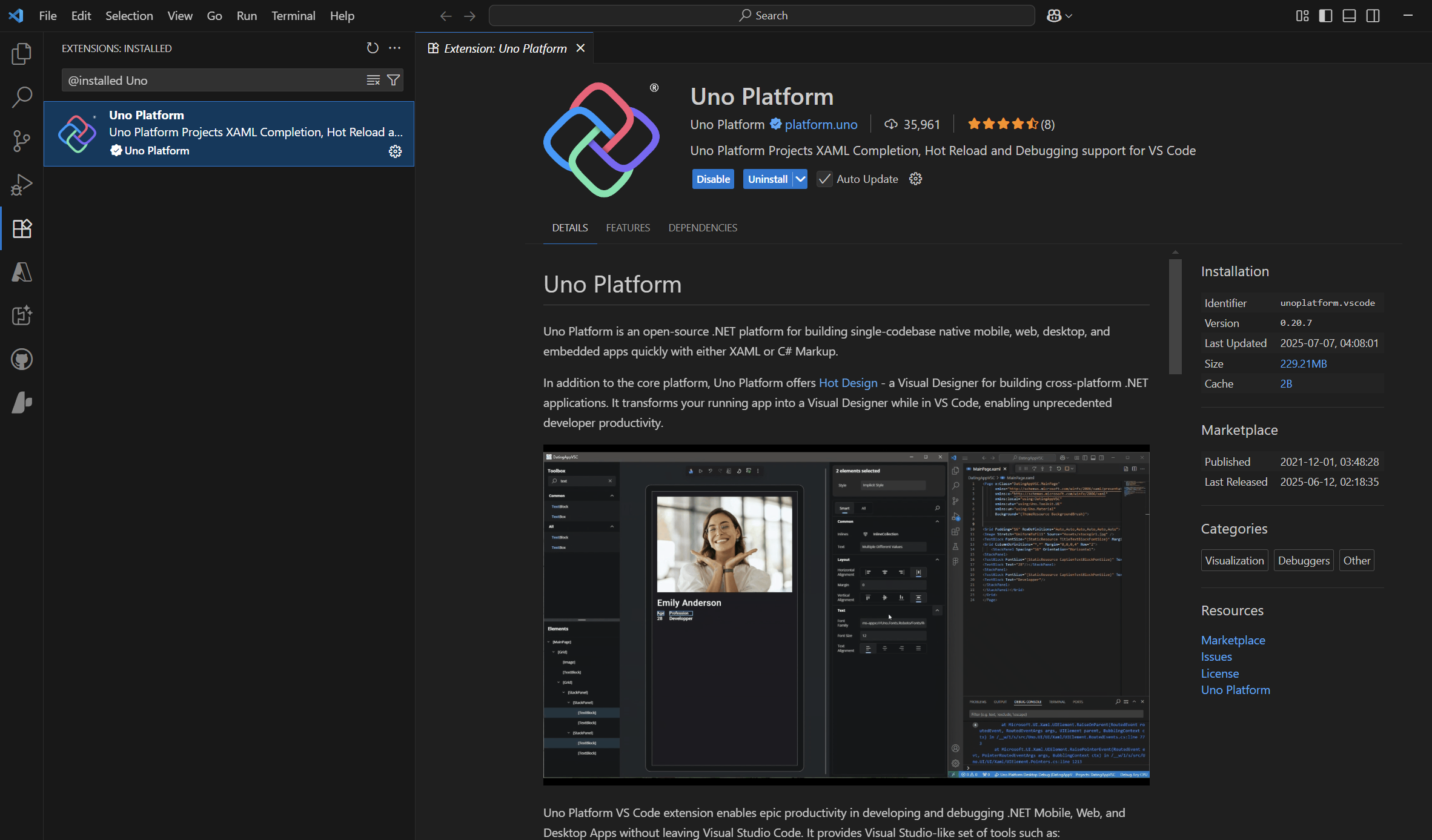Open the Hot Design screenshot image
Viewport: 1432px width, 840px height.
click(x=846, y=615)
